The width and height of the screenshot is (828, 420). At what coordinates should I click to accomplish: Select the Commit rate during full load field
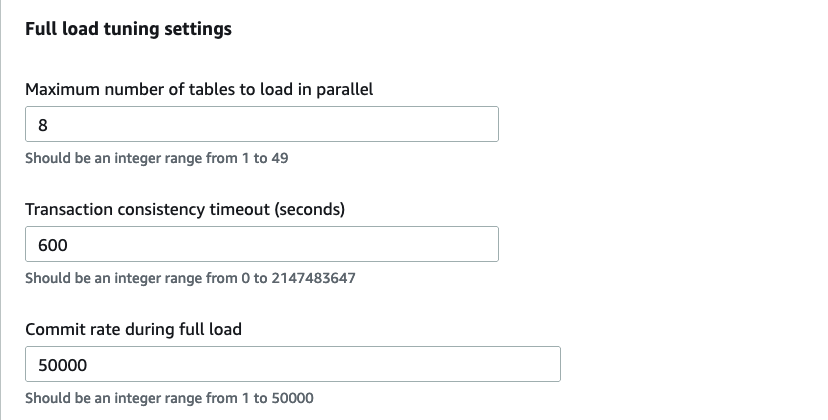(292, 365)
